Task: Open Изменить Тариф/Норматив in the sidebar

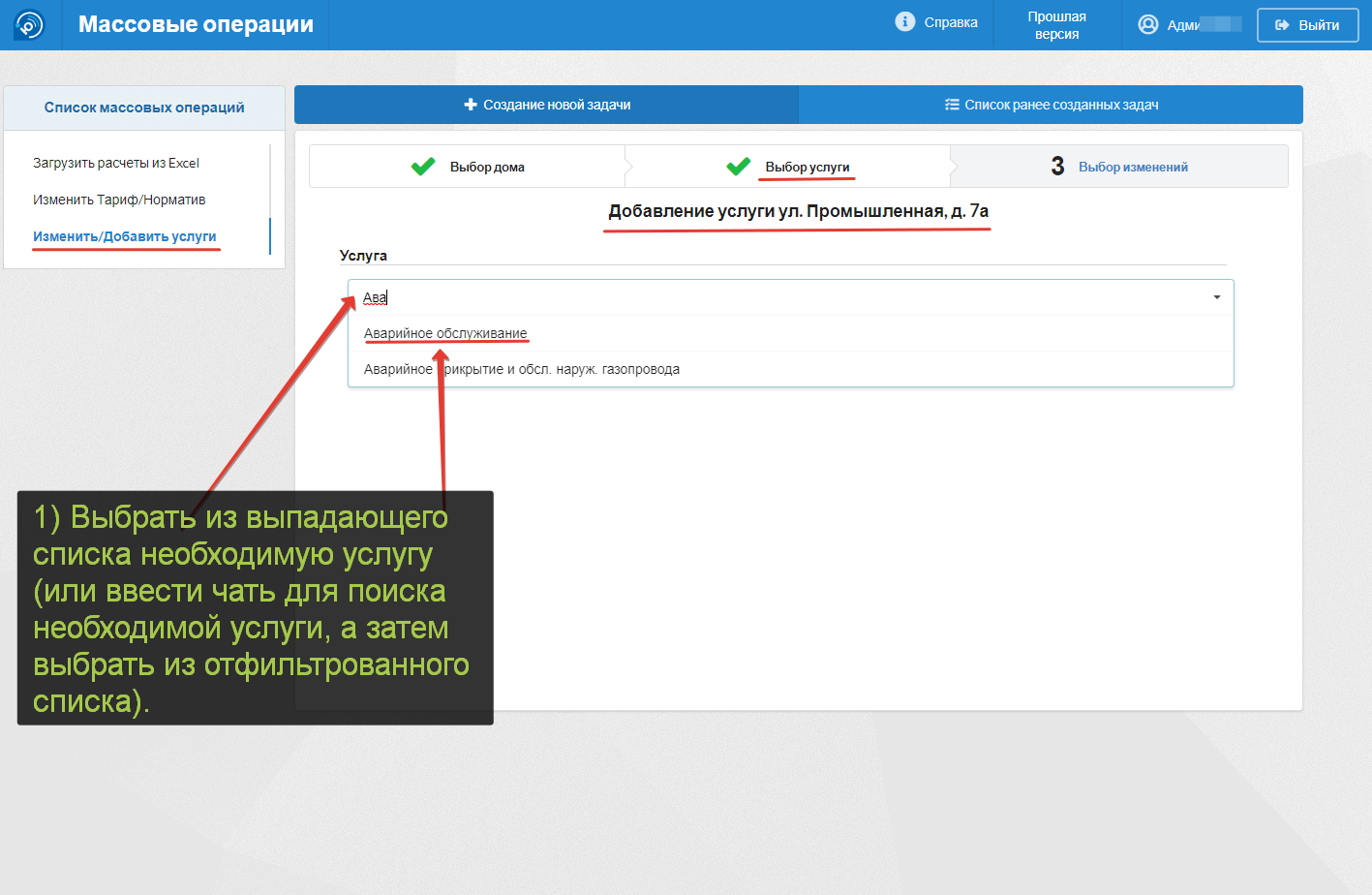Action: (119, 200)
